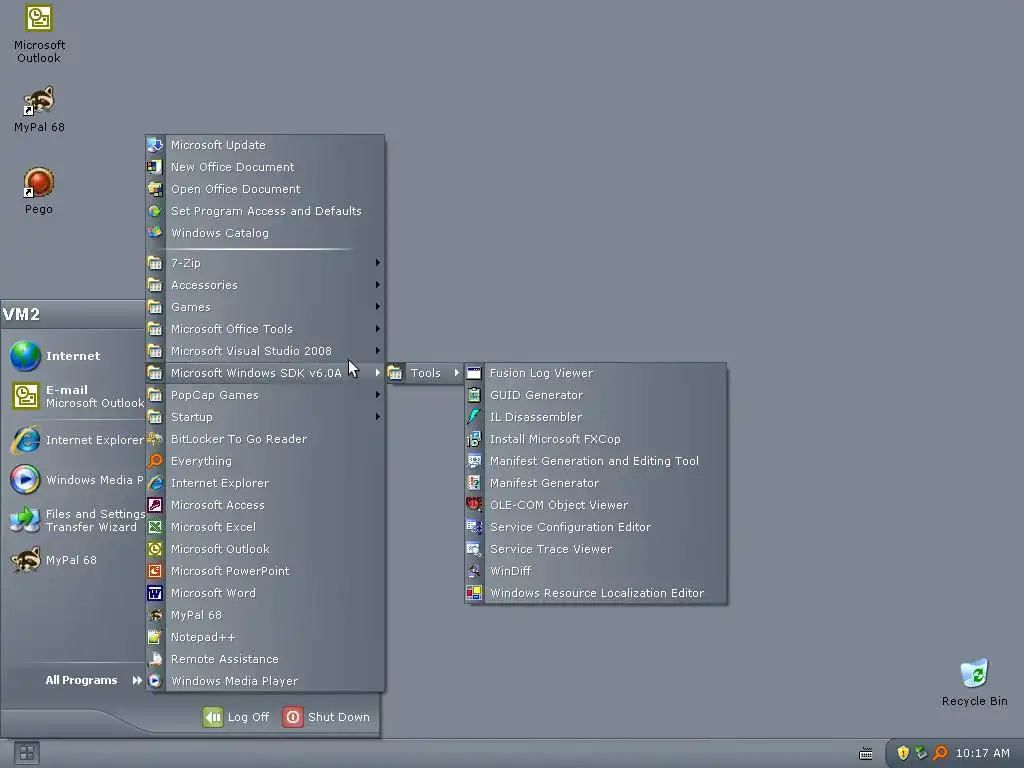
Task: Open Fusion Log Viewer icon
Action: click(x=474, y=373)
